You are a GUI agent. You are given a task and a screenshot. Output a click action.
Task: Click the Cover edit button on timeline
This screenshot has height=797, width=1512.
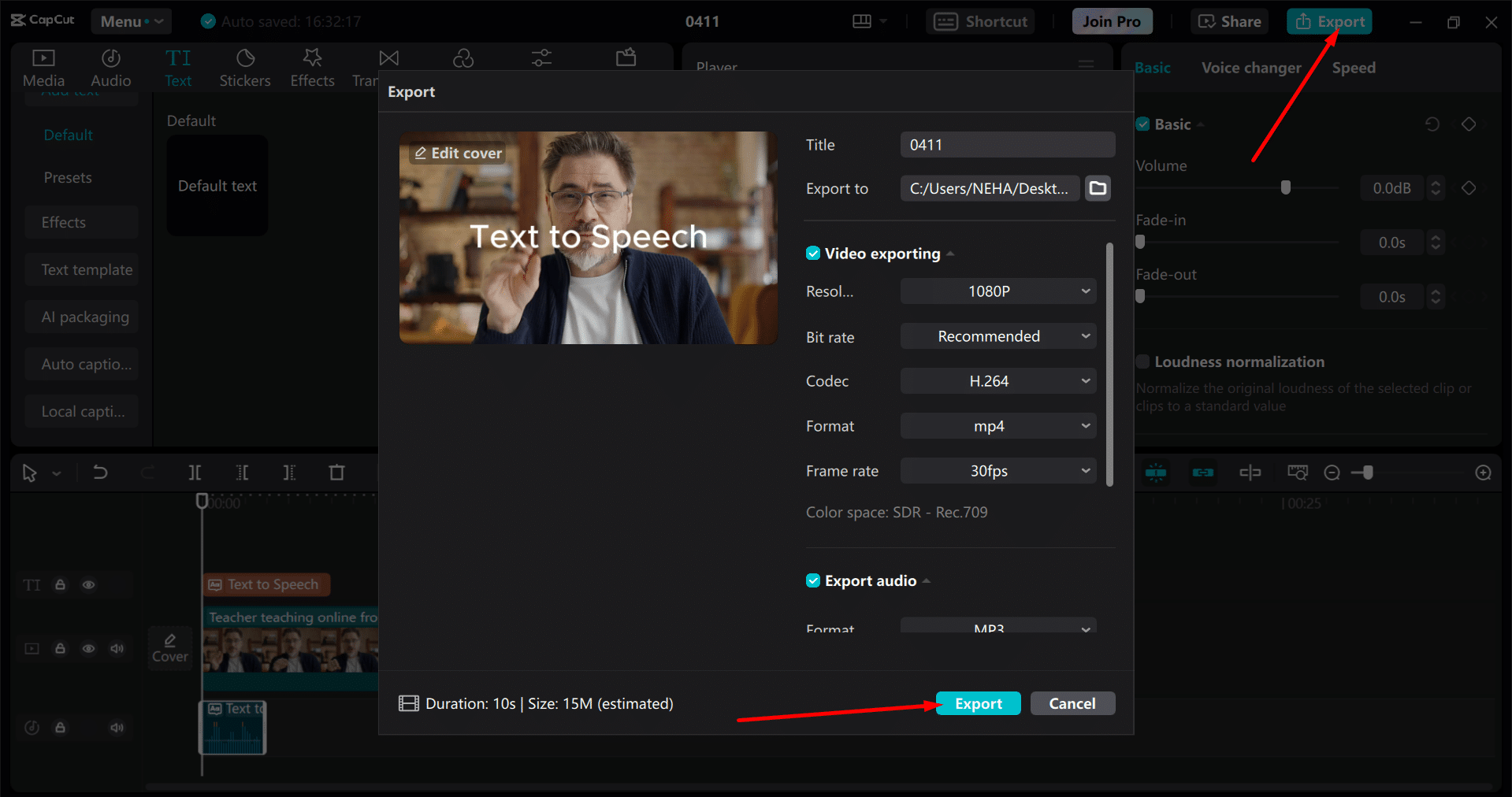tap(170, 648)
